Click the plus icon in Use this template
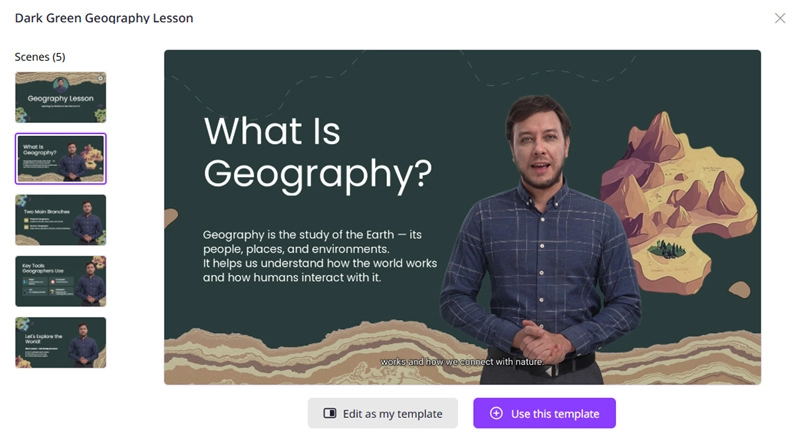Screen dimensions: 800x439 point(496,413)
